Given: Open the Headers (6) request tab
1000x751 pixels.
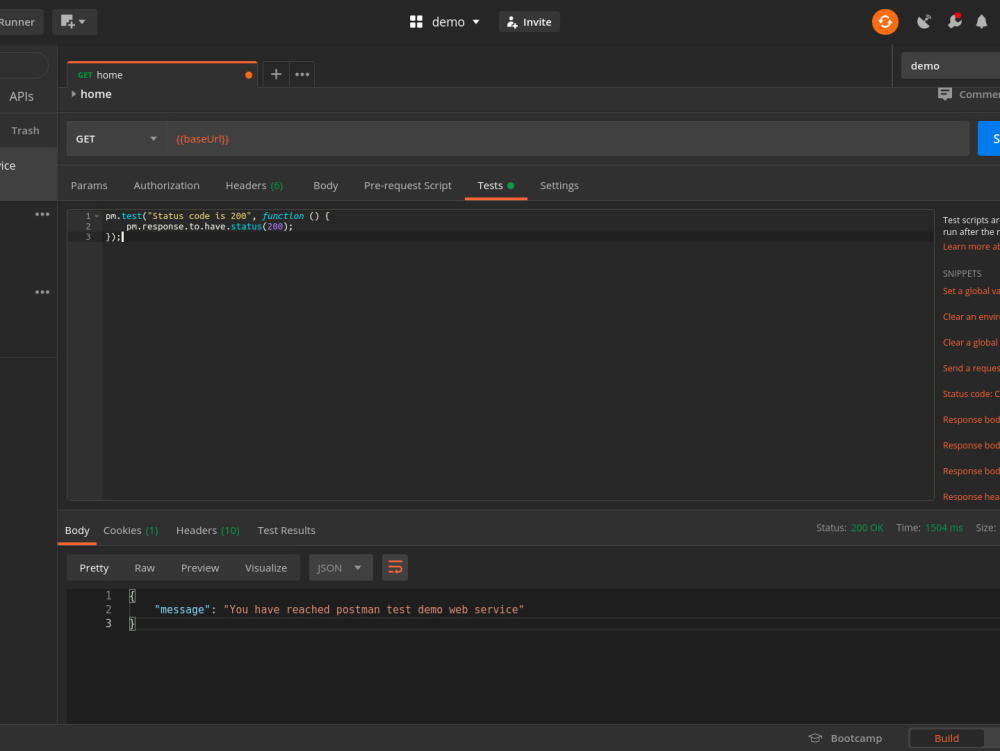Looking at the screenshot, I should [x=254, y=186].
